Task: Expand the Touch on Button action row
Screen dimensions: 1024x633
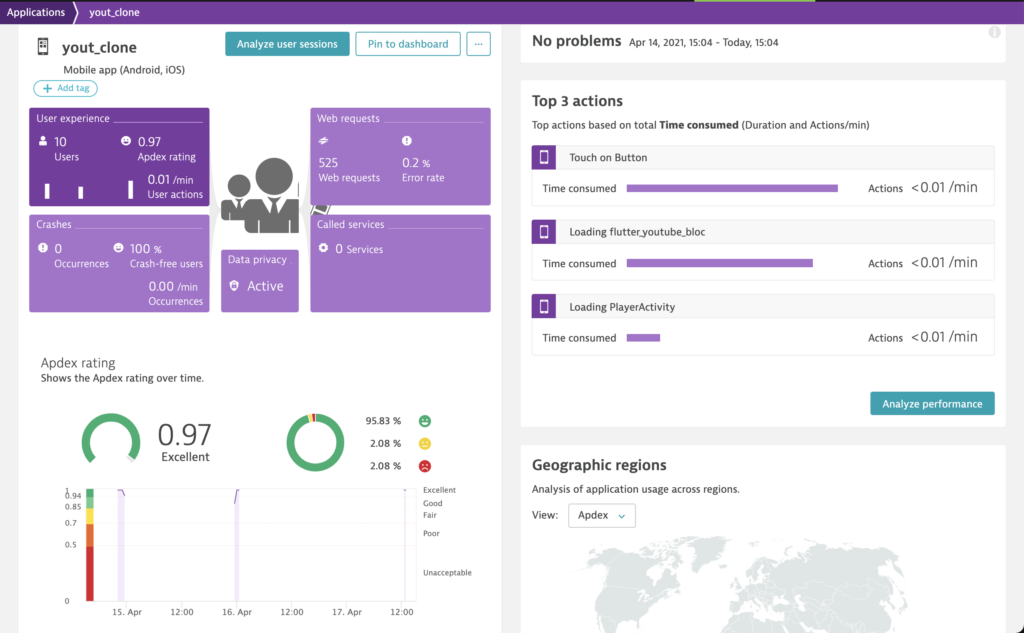Action: click(x=763, y=157)
